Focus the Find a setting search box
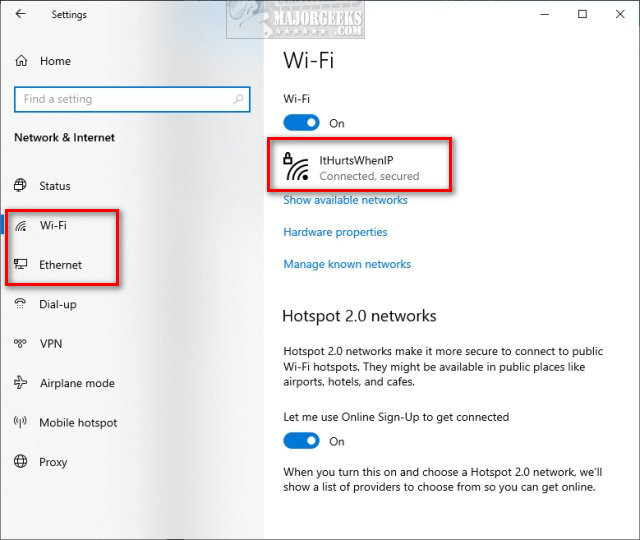This screenshot has height=540, width=640. (132, 99)
